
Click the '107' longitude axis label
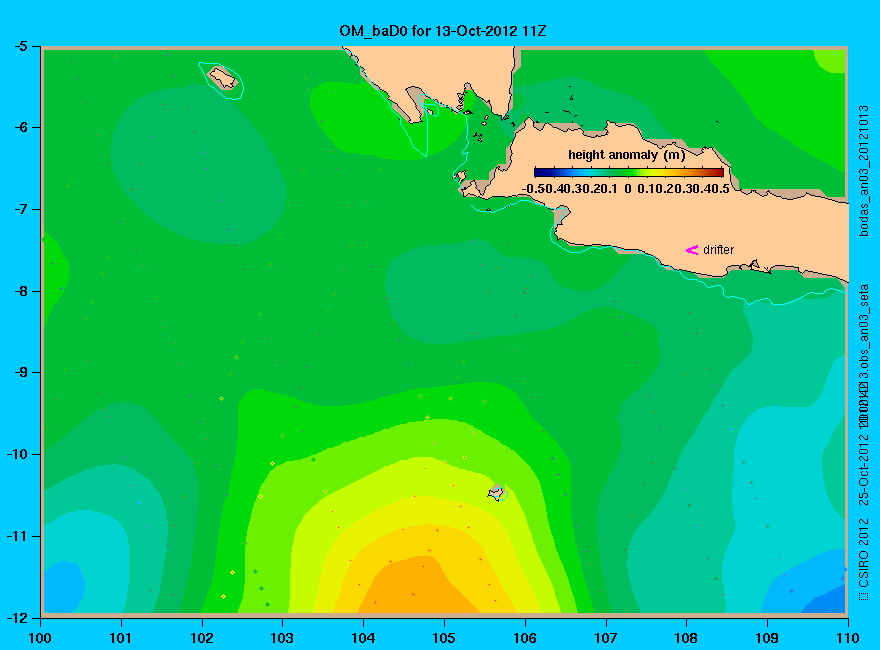click(x=606, y=638)
